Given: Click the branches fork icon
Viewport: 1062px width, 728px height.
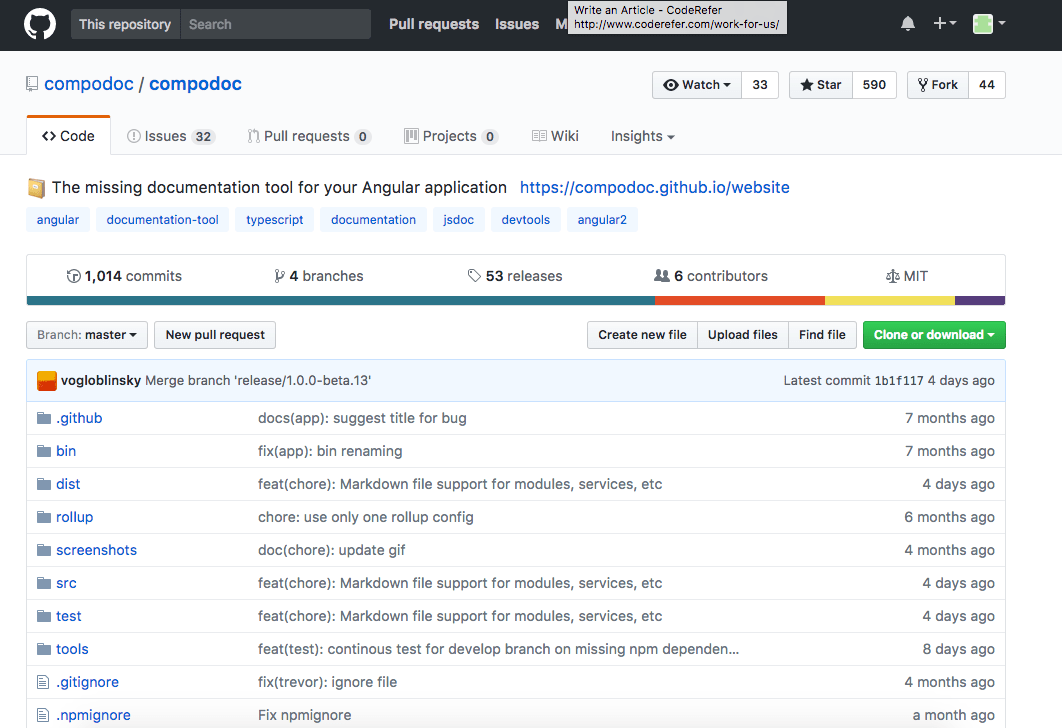Looking at the screenshot, I should [x=279, y=276].
